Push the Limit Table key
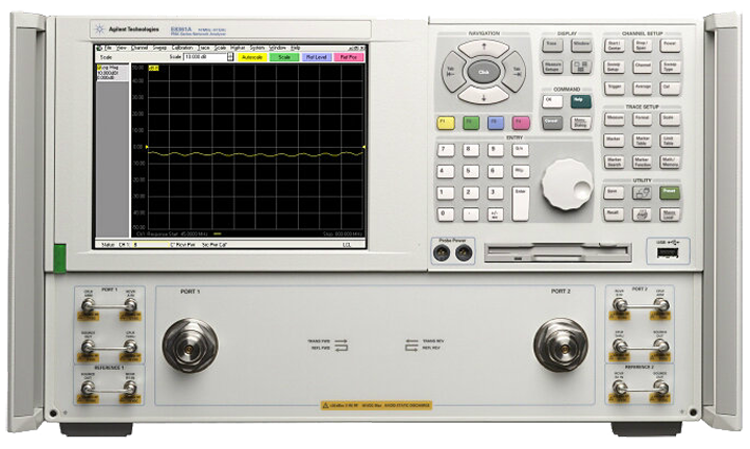The width and height of the screenshot is (750, 449). 670,140
